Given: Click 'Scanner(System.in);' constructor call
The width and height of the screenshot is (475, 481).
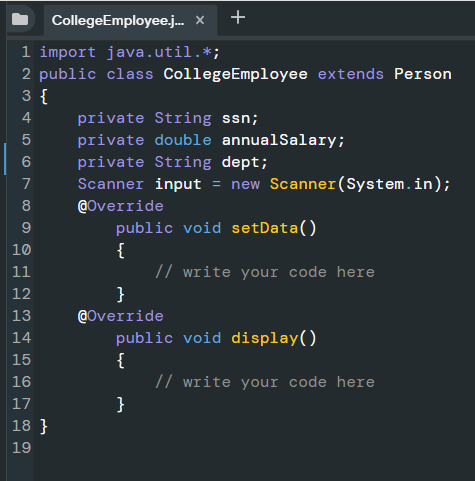Looking at the screenshot, I should [x=360, y=184].
